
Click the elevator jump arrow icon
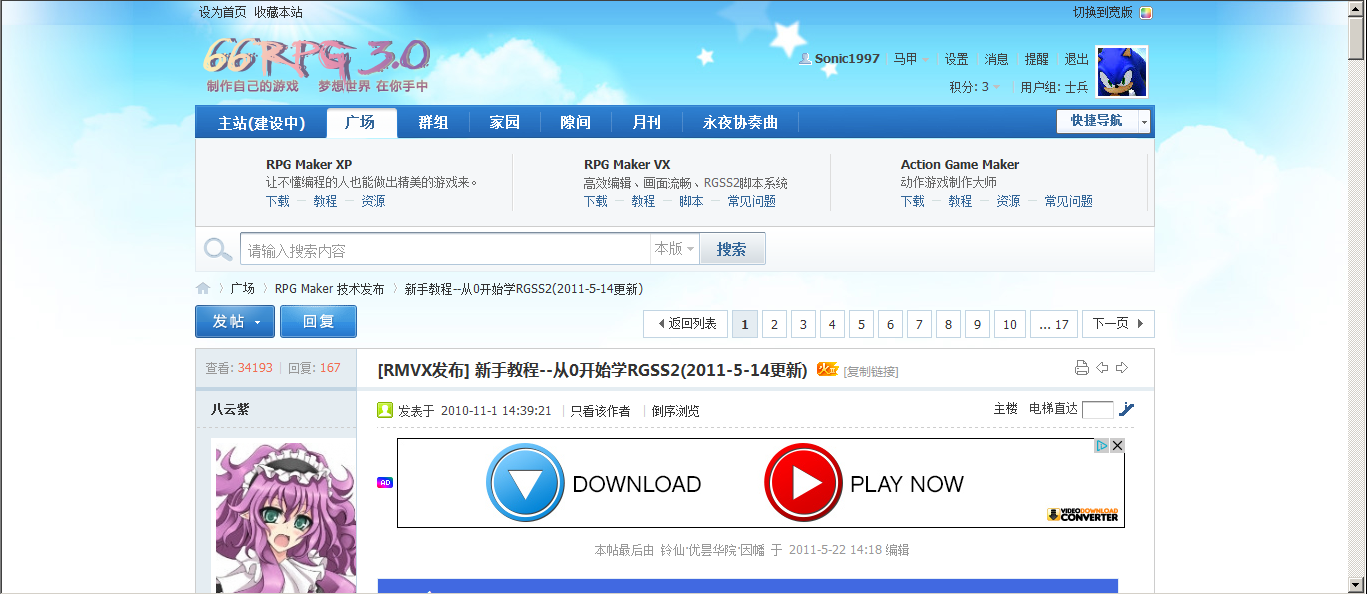1127,409
